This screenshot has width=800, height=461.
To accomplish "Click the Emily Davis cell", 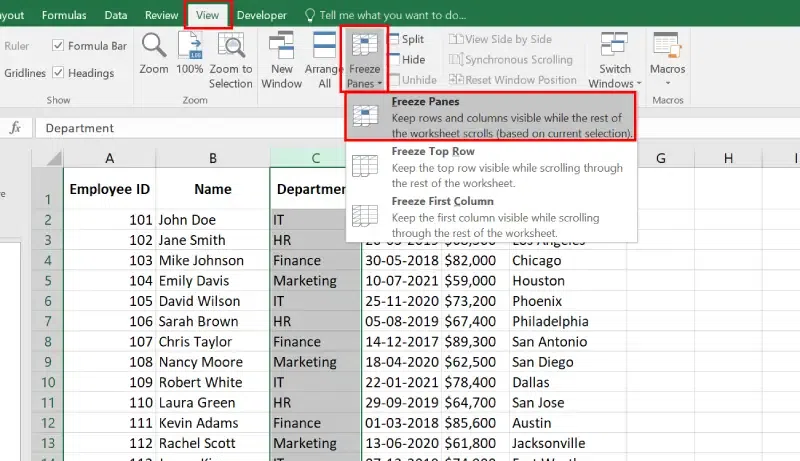I will pos(213,281).
